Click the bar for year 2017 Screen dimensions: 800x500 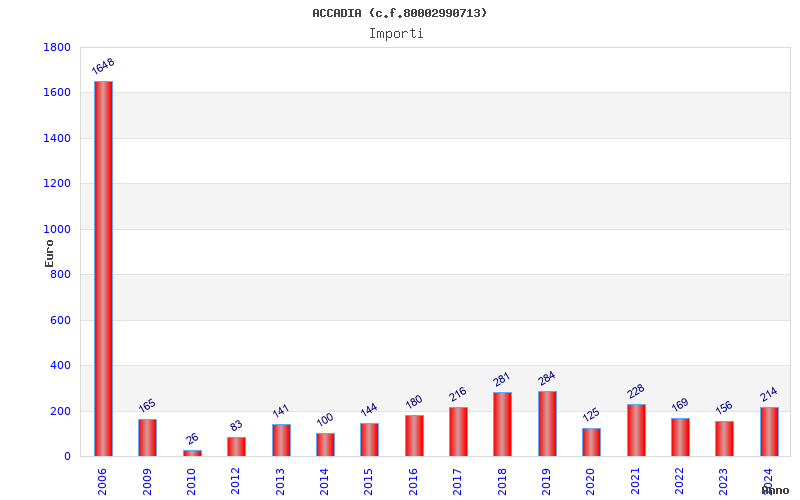click(458, 432)
